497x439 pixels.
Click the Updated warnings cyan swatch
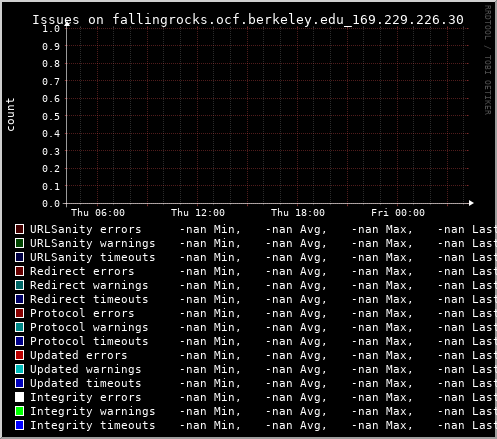pyautogui.click(x=20, y=369)
